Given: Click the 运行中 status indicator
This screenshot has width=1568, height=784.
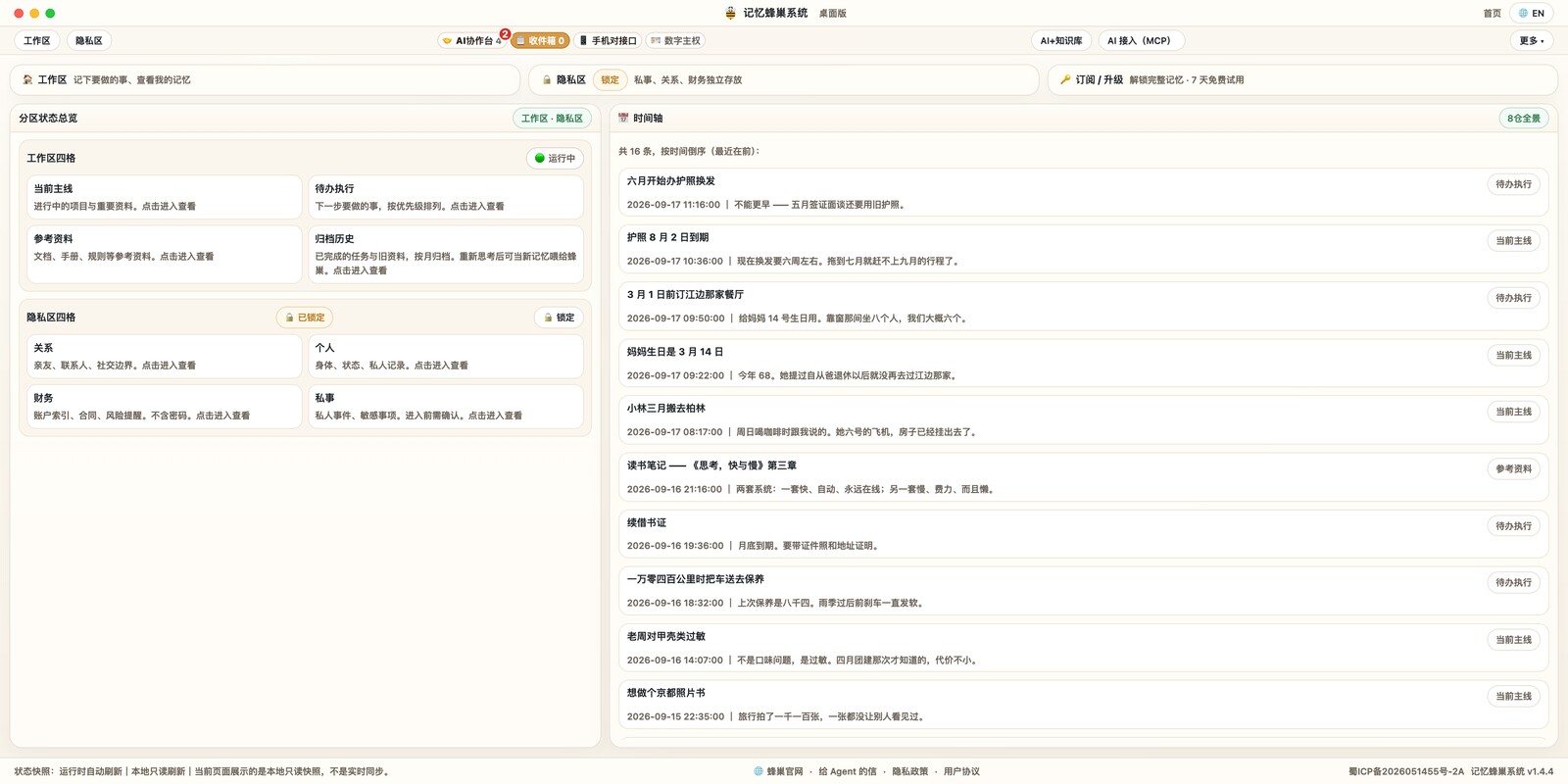Looking at the screenshot, I should tap(556, 159).
